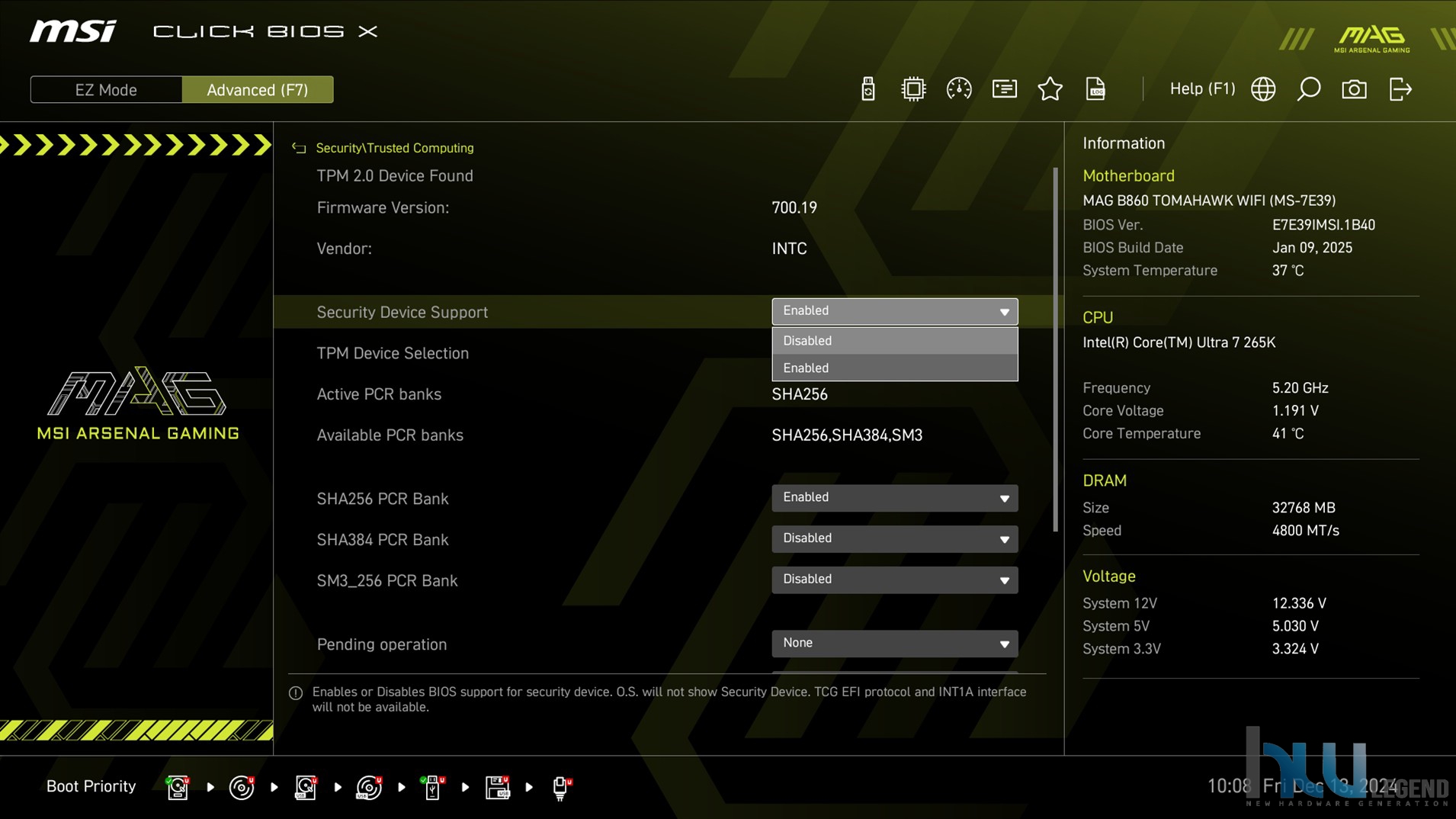Click the SHA256,SHA384,SM3 available banks value
The width and height of the screenshot is (1456, 819).
click(x=847, y=435)
